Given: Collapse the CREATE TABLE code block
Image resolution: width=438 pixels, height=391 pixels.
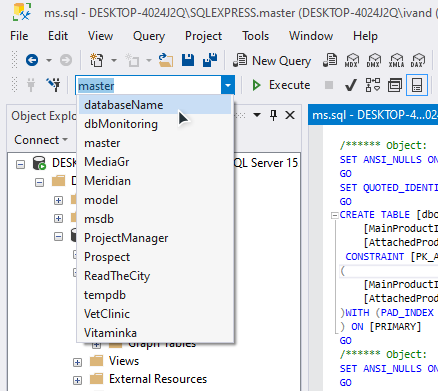Looking at the screenshot, I should coord(334,216).
